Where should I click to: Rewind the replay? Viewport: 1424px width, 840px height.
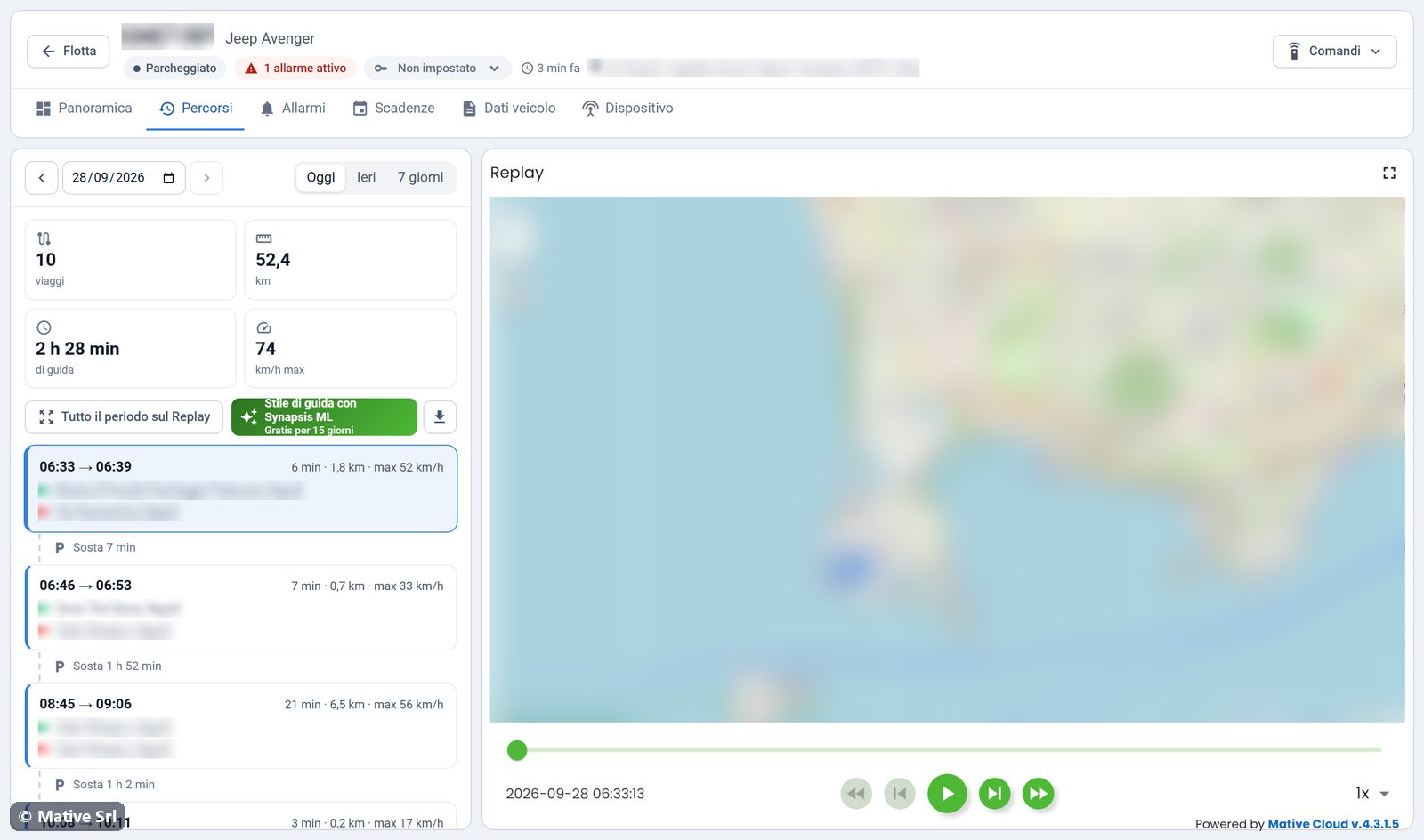coord(856,794)
